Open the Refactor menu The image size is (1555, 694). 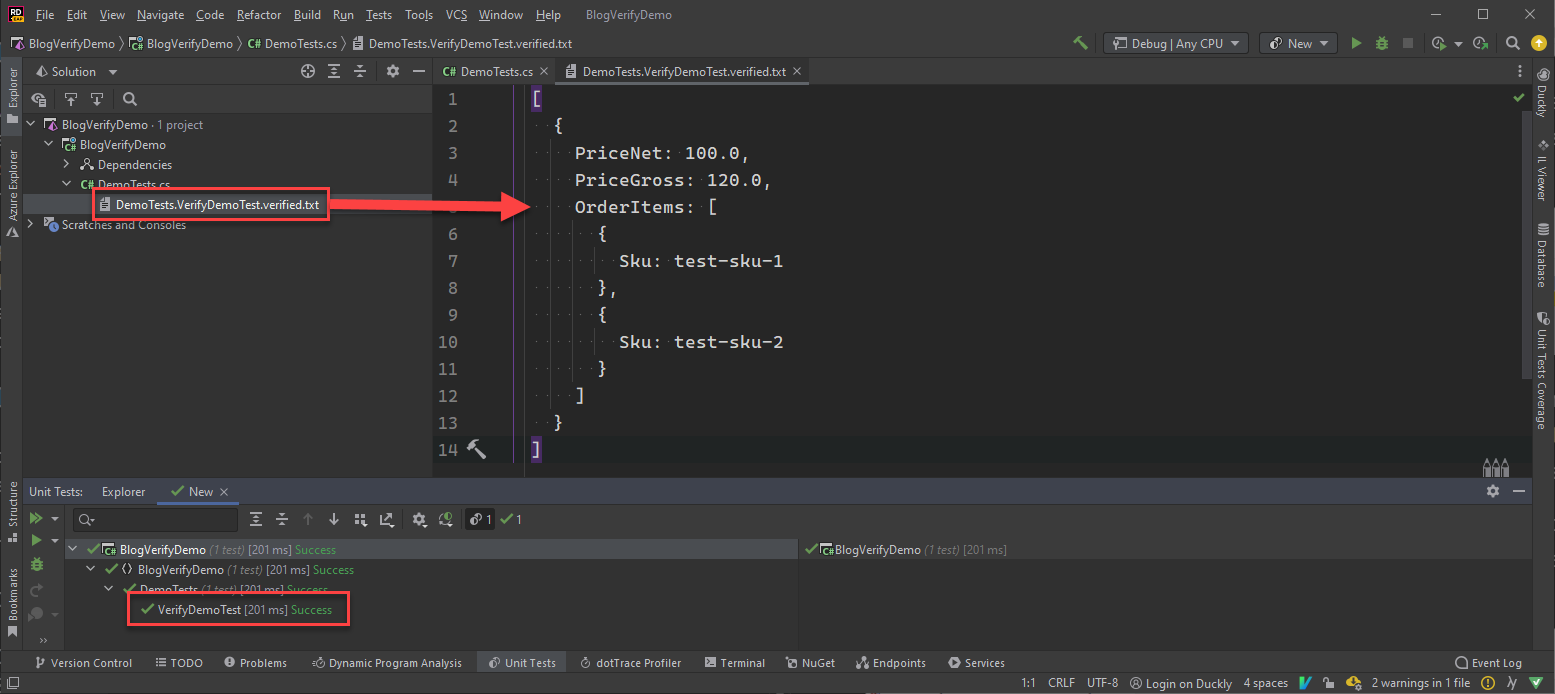click(258, 15)
